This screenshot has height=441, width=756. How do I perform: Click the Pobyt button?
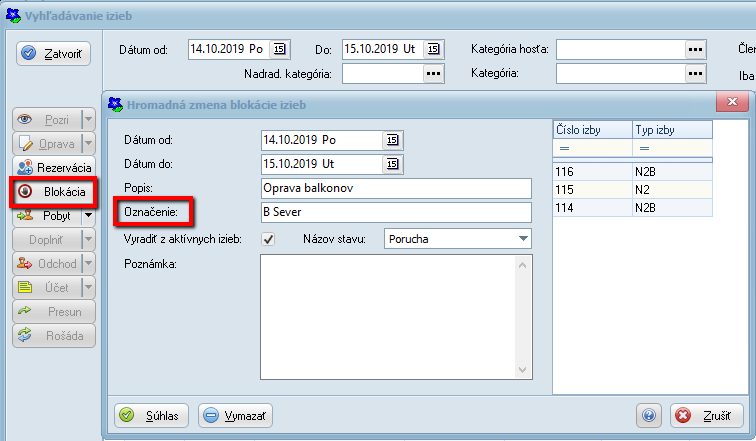47,214
